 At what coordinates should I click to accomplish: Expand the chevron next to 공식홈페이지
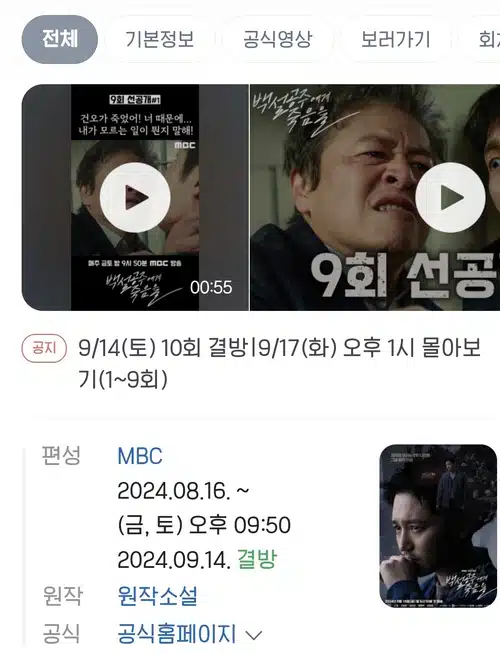[254, 636]
